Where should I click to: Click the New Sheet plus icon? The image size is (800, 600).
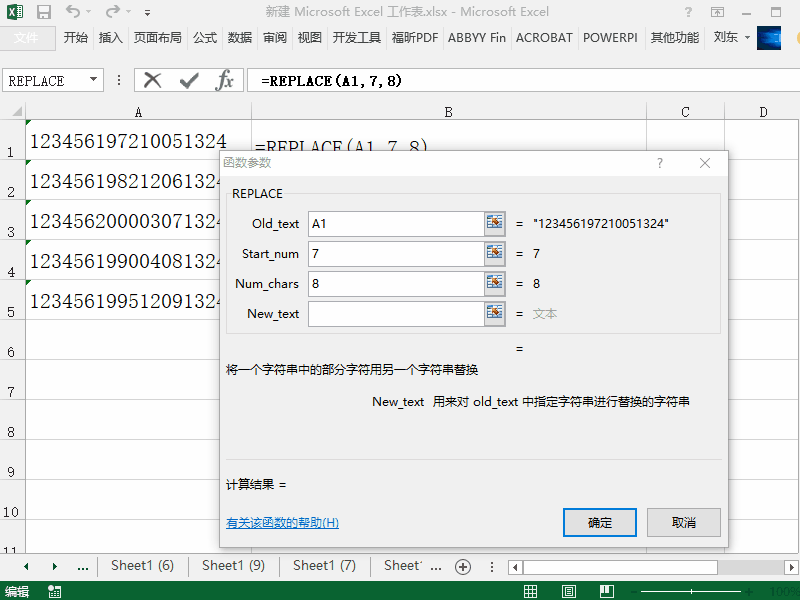(463, 567)
